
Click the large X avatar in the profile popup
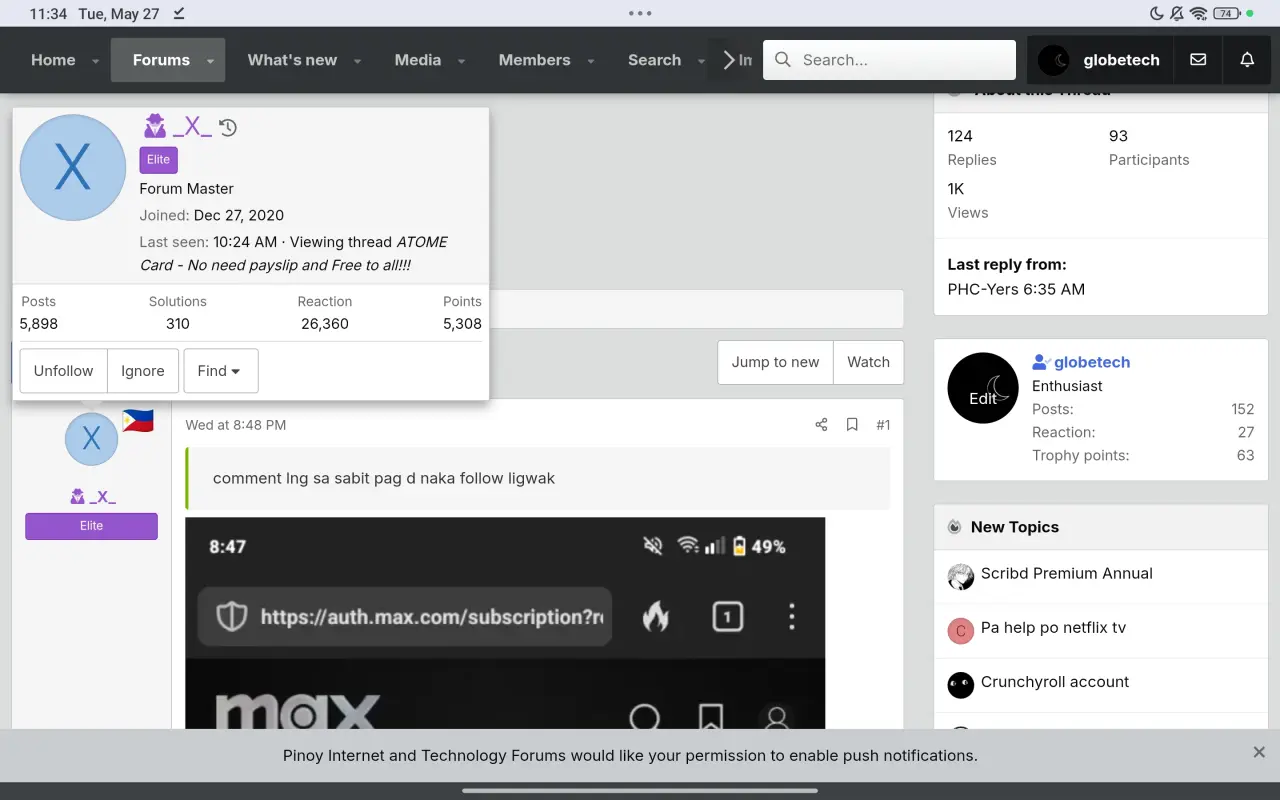[72, 167]
